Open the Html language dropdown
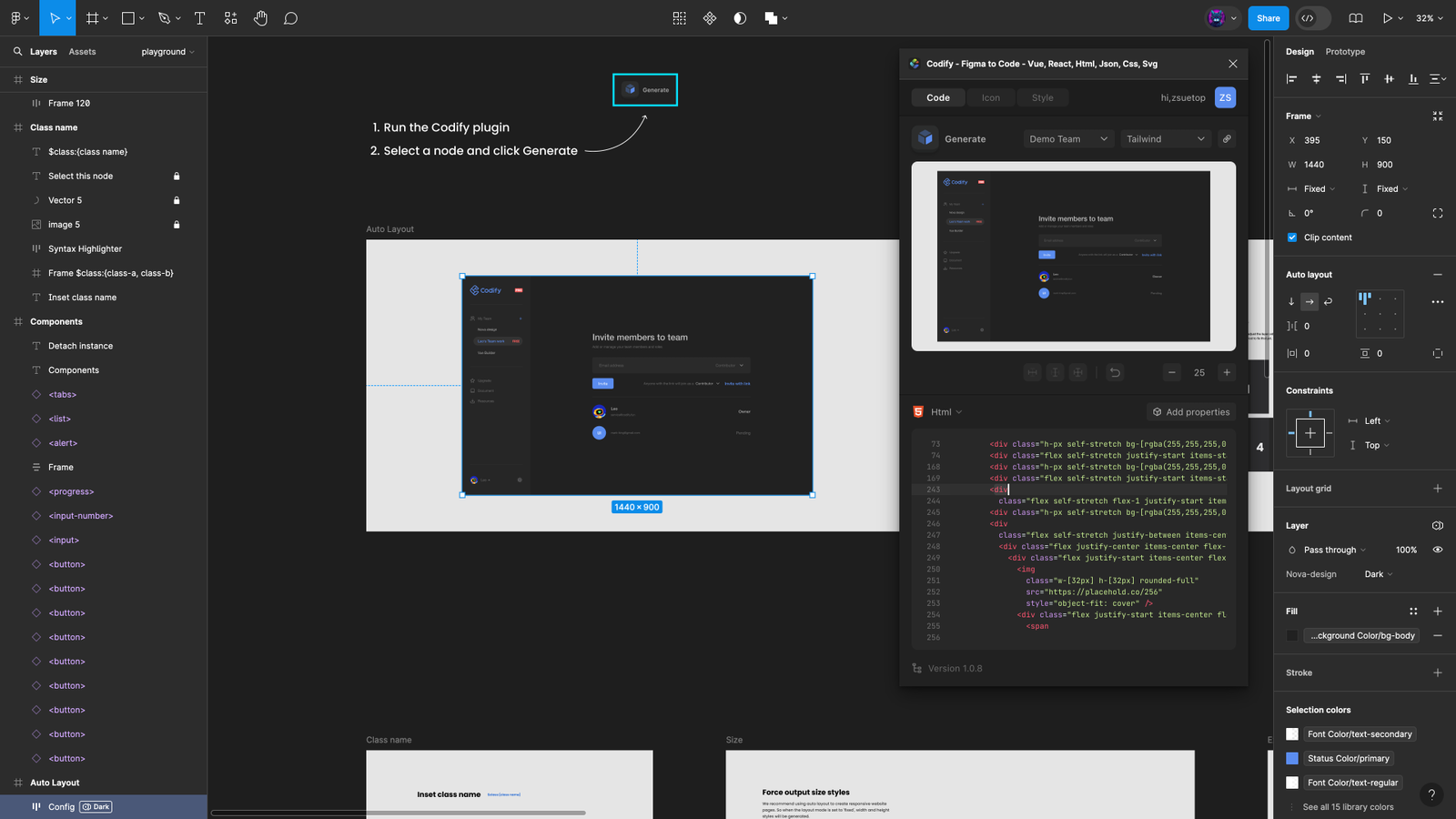The width and height of the screenshot is (1456, 819). click(x=945, y=412)
